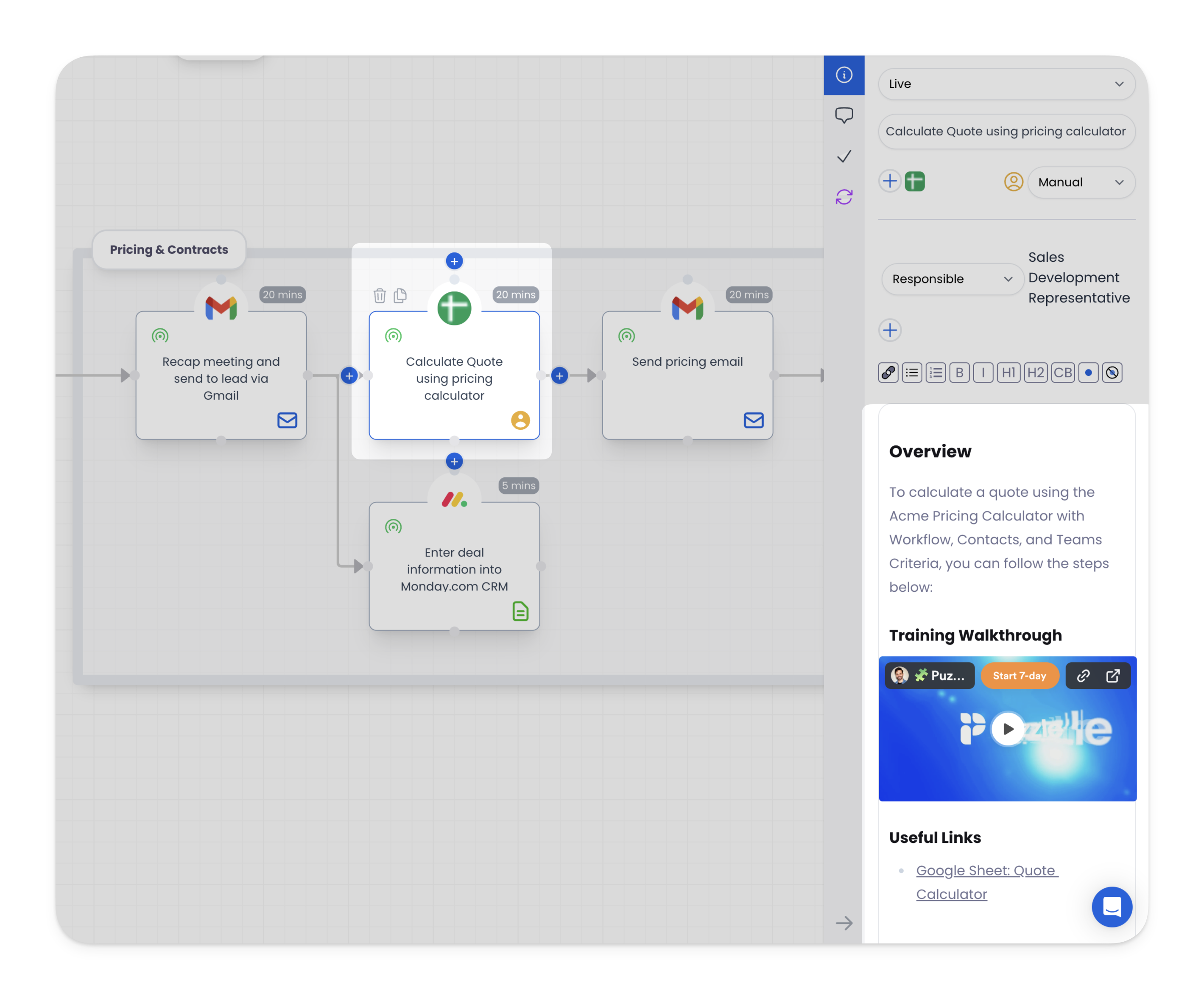Click live signal icon on Recap meeting card
Screen dimensions: 1204x999
pyautogui.click(x=160, y=336)
